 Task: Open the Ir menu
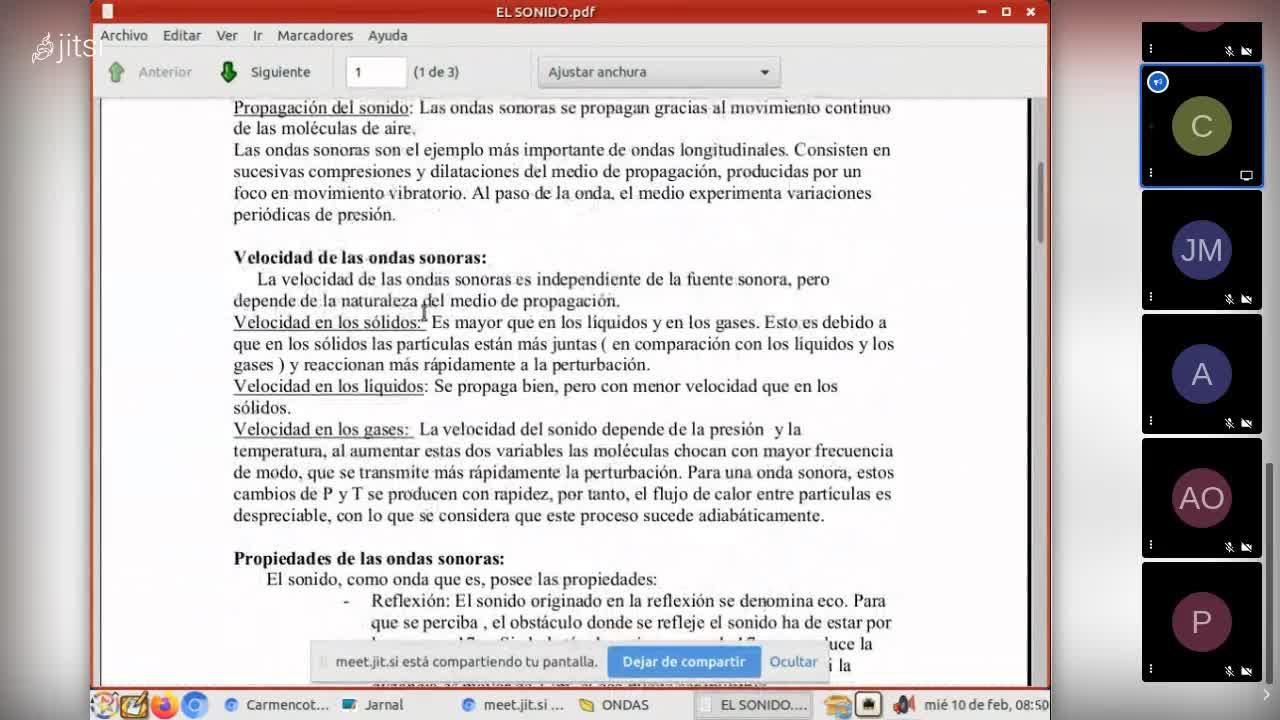257,35
